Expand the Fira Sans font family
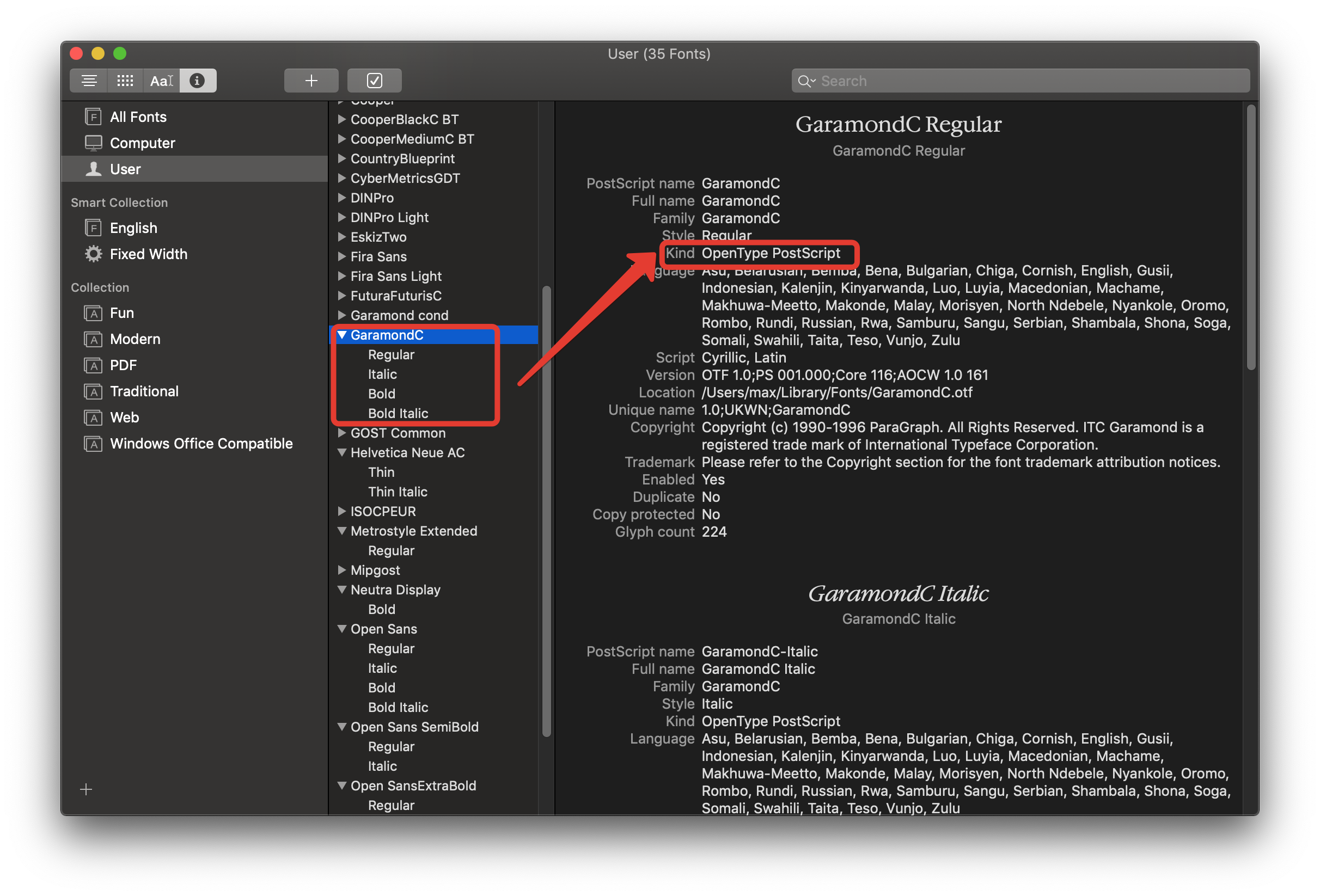 pos(341,256)
